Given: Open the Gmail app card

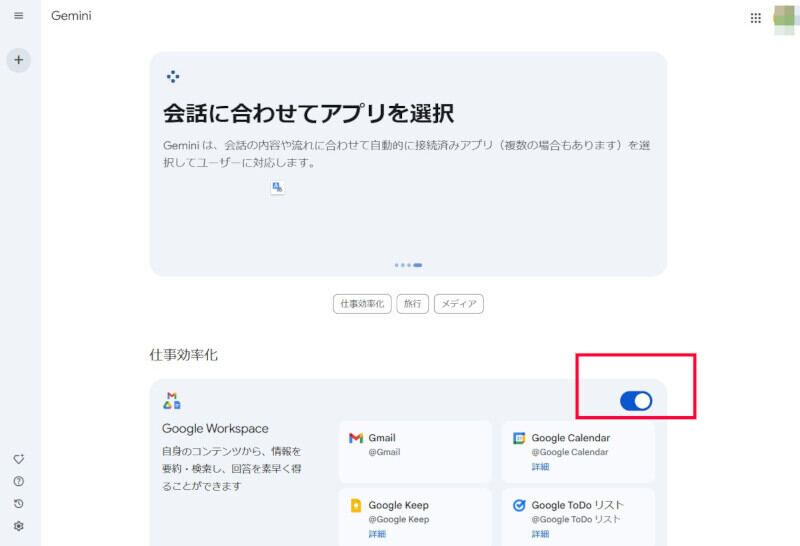Looking at the screenshot, I should (415, 452).
